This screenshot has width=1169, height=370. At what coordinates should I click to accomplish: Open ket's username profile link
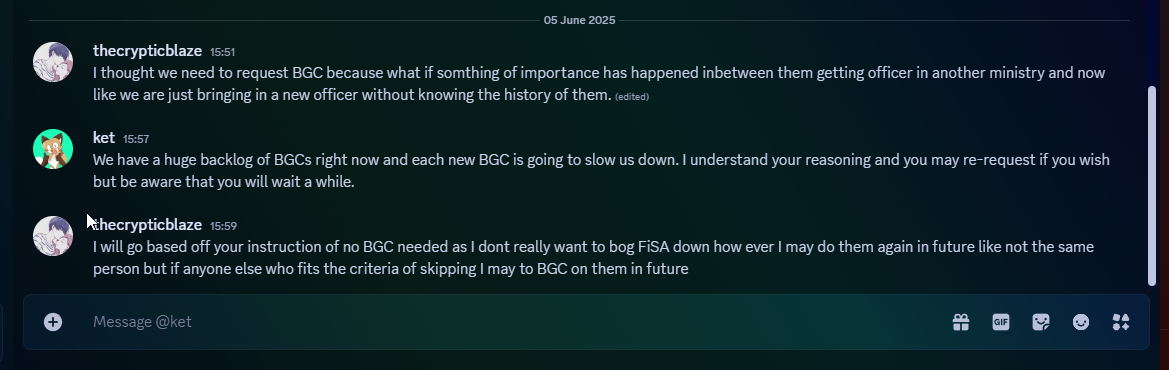pos(104,138)
